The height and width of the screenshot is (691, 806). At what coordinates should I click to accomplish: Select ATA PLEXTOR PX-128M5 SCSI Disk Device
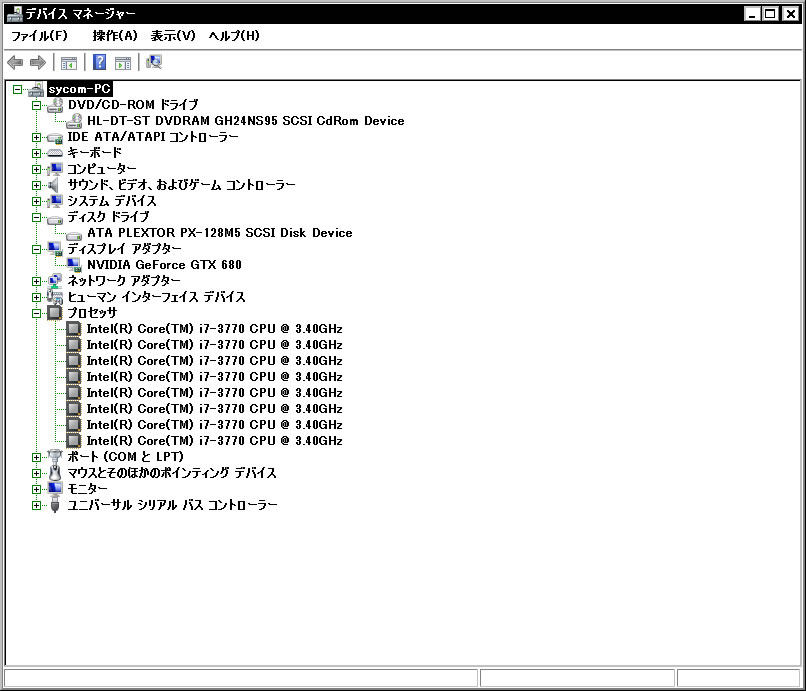coord(219,233)
